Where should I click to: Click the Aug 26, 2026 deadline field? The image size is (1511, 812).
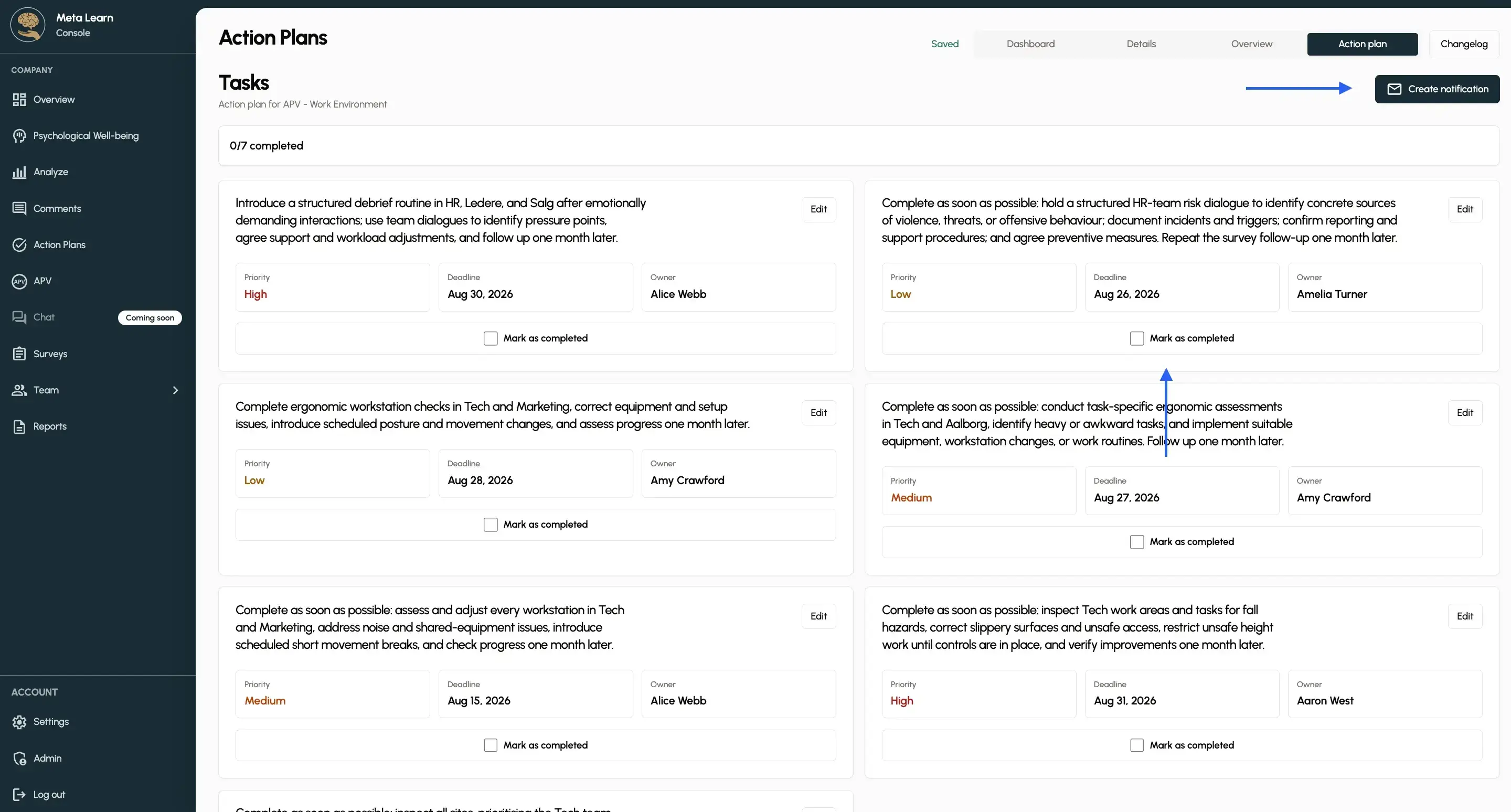coord(1182,287)
